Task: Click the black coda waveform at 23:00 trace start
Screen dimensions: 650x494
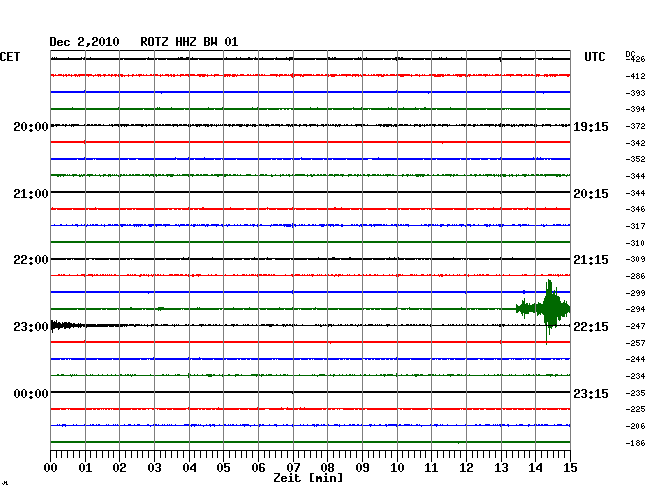Action: coord(68,325)
